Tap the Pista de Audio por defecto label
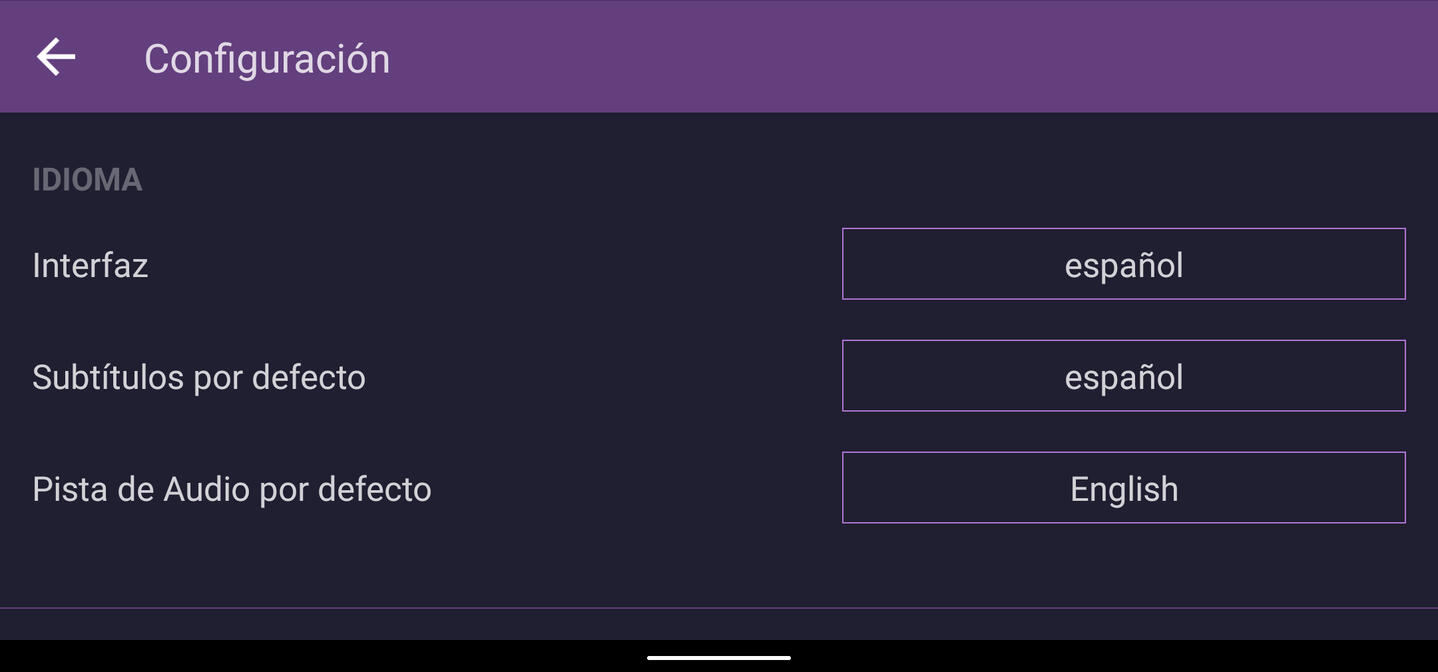Viewport: 1438px width, 672px height. pyautogui.click(x=232, y=489)
